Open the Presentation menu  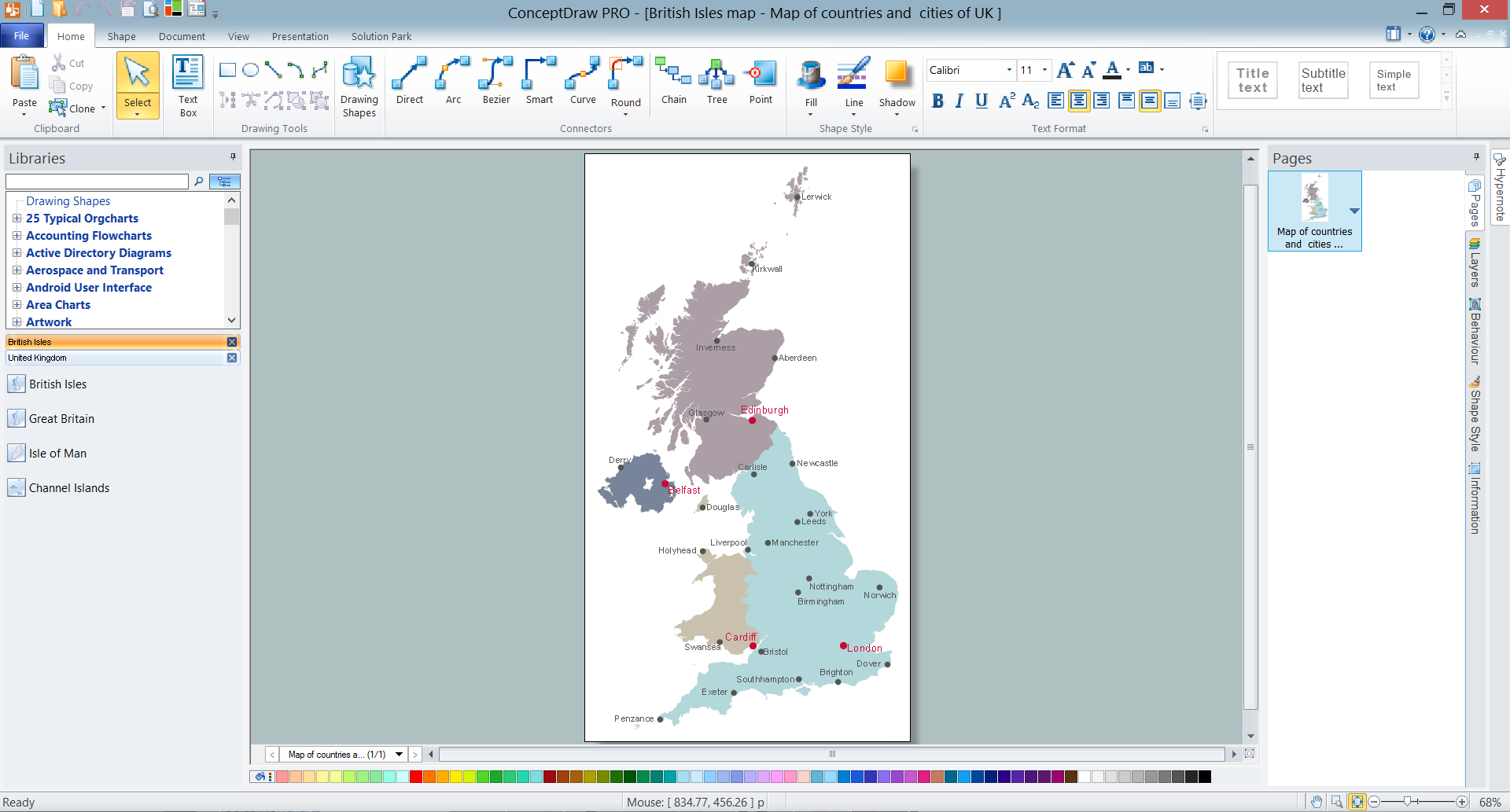click(300, 36)
